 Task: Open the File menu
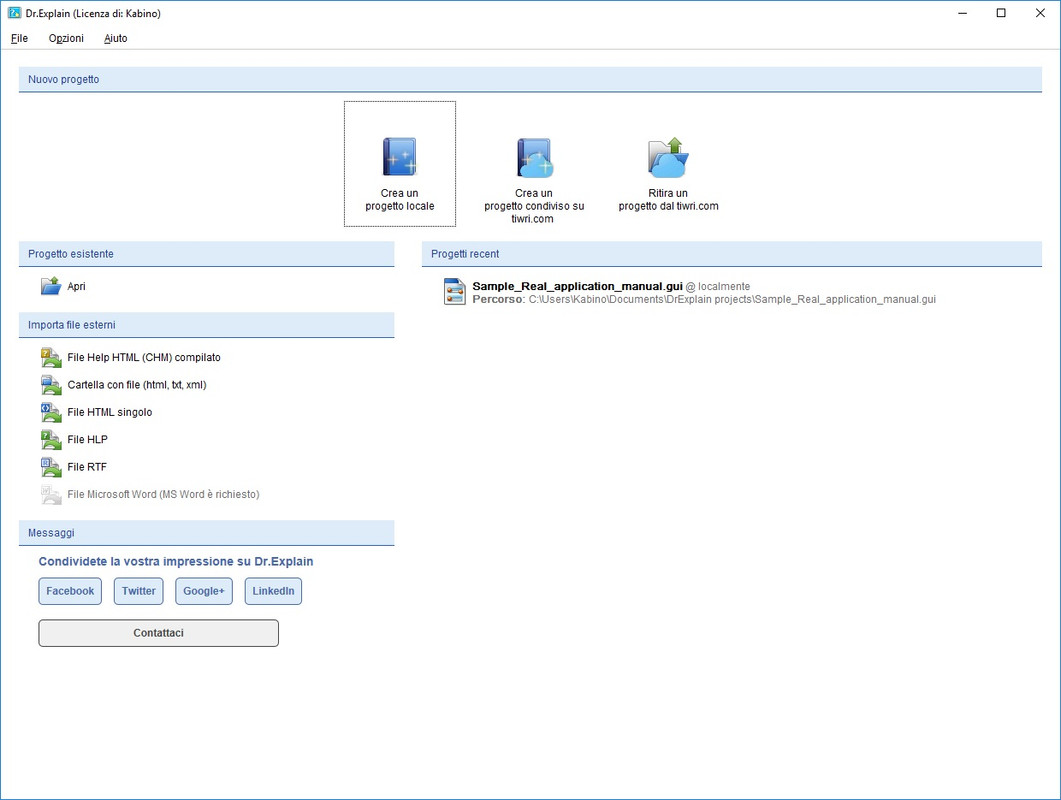(20, 39)
